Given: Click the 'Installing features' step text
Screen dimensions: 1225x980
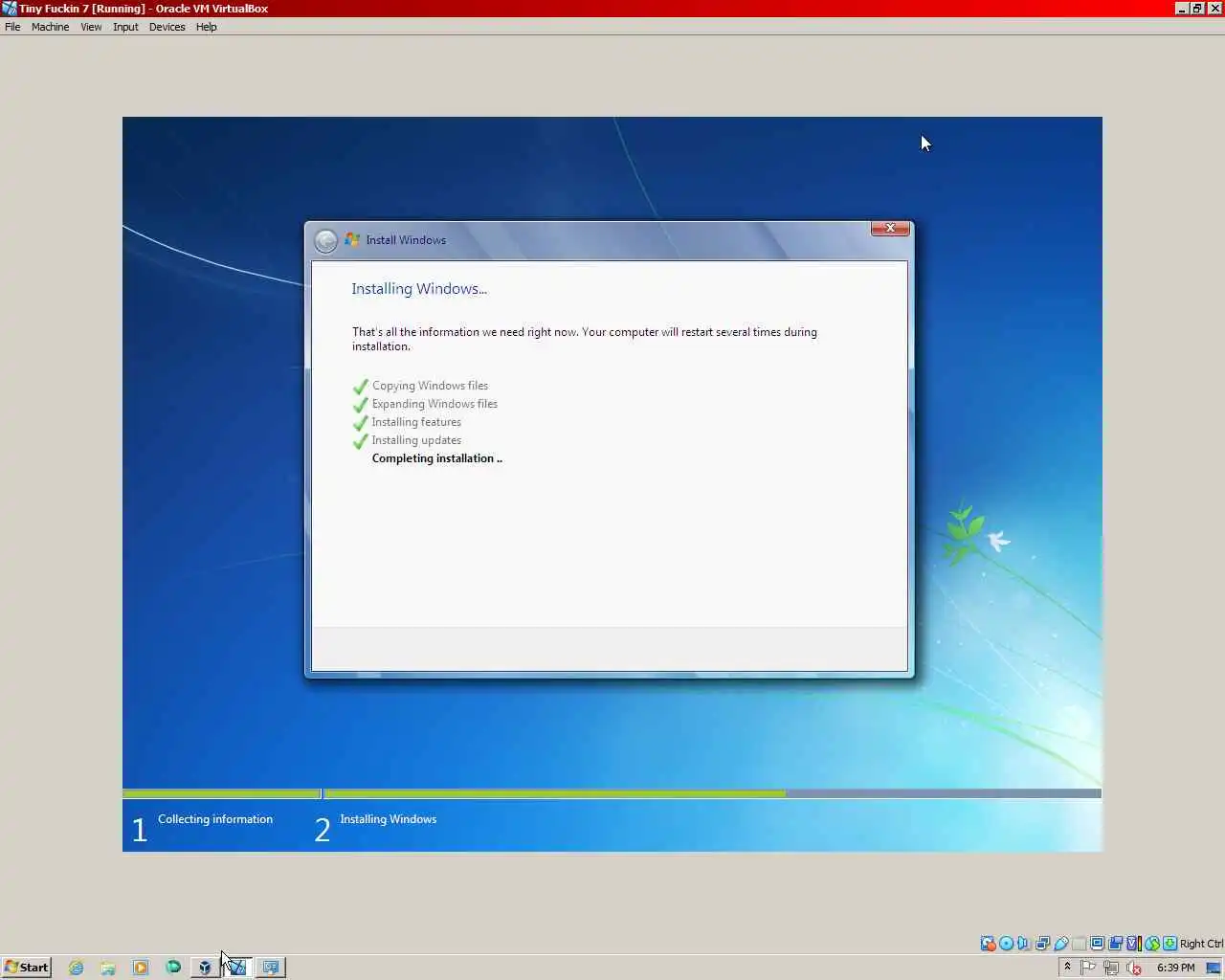Looking at the screenshot, I should pos(416,422).
